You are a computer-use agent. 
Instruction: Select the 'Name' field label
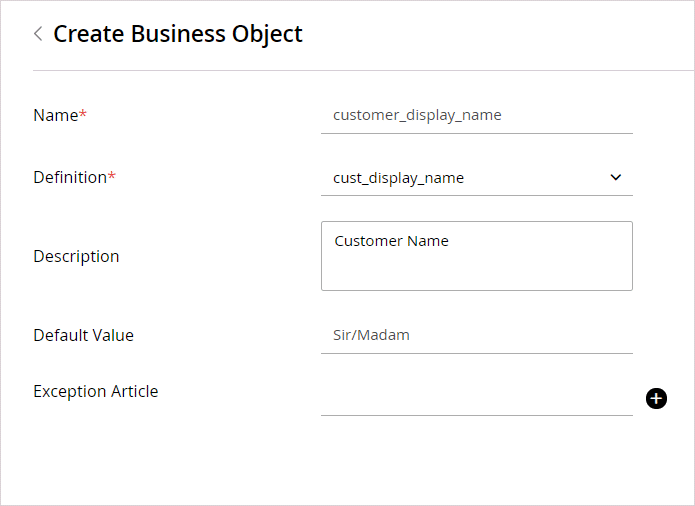click(60, 115)
